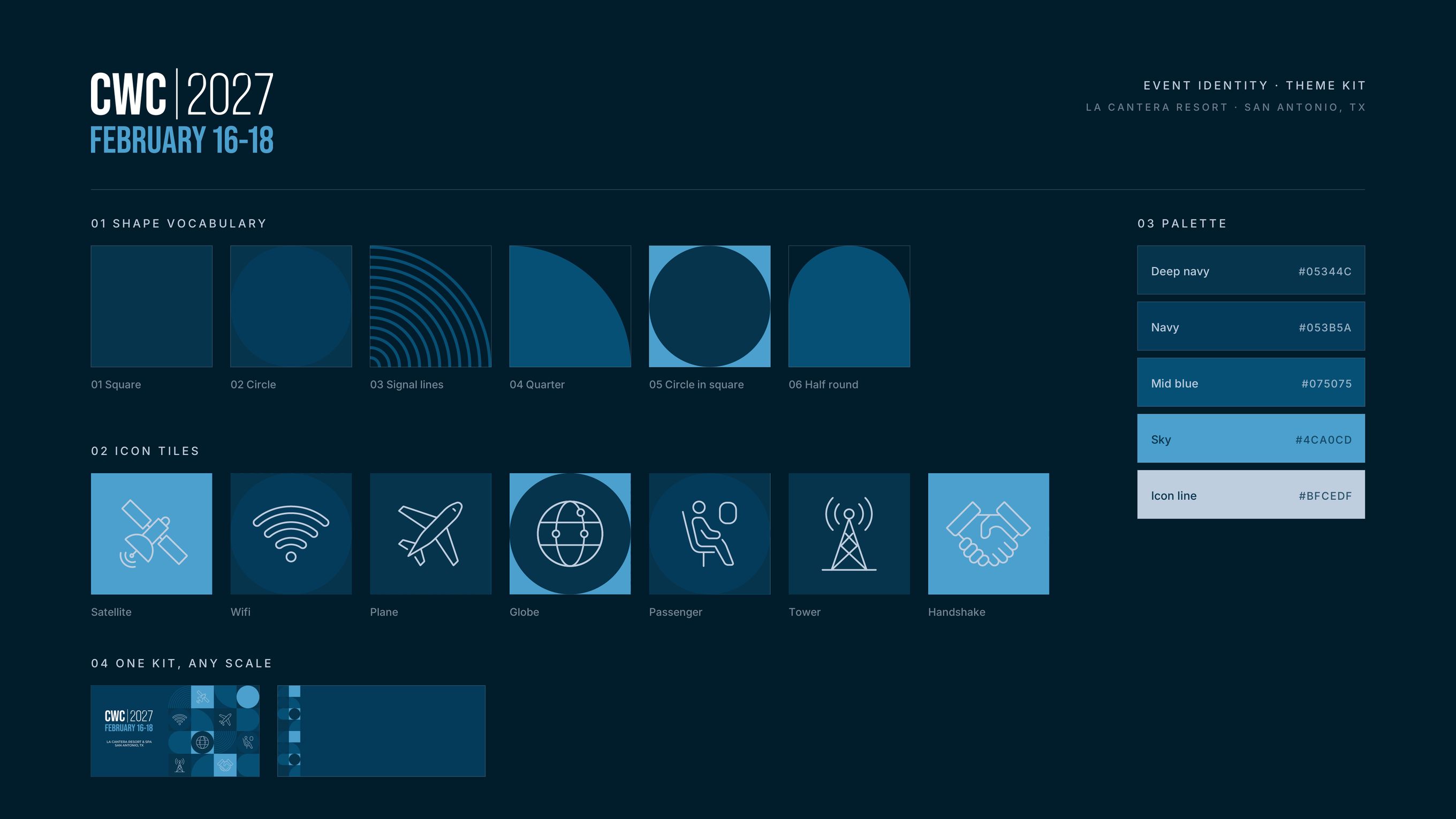Click the '01 Square' caption
1456x819 pixels.
click(116, 384)
